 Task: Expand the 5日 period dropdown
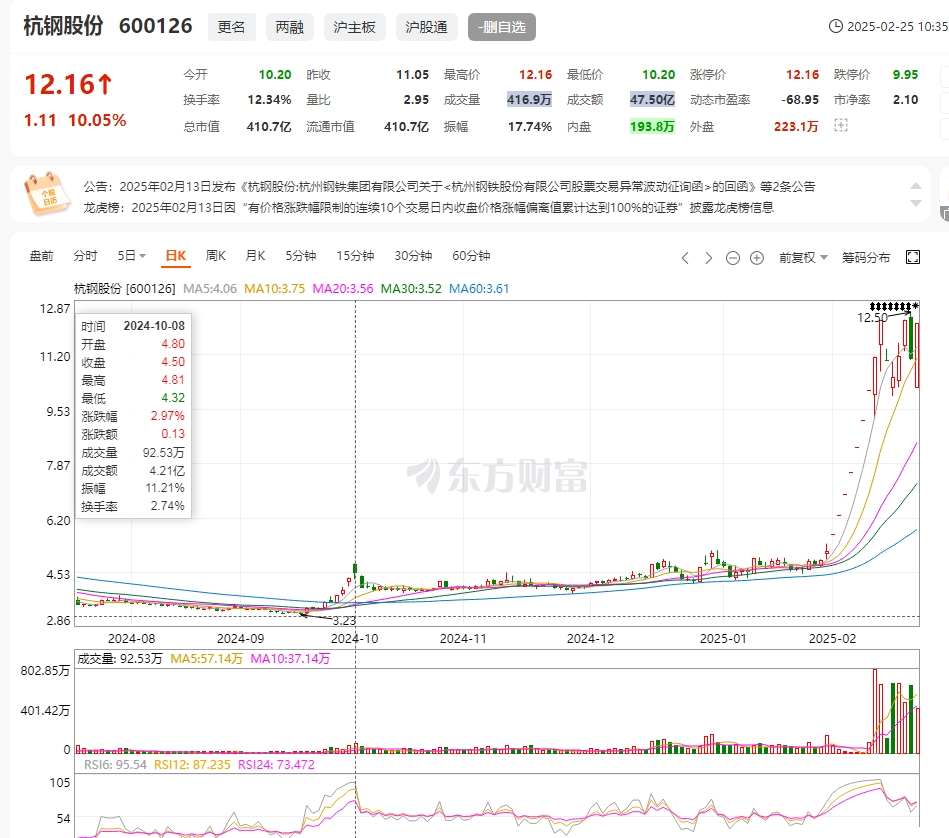click(x=131, y=256)
